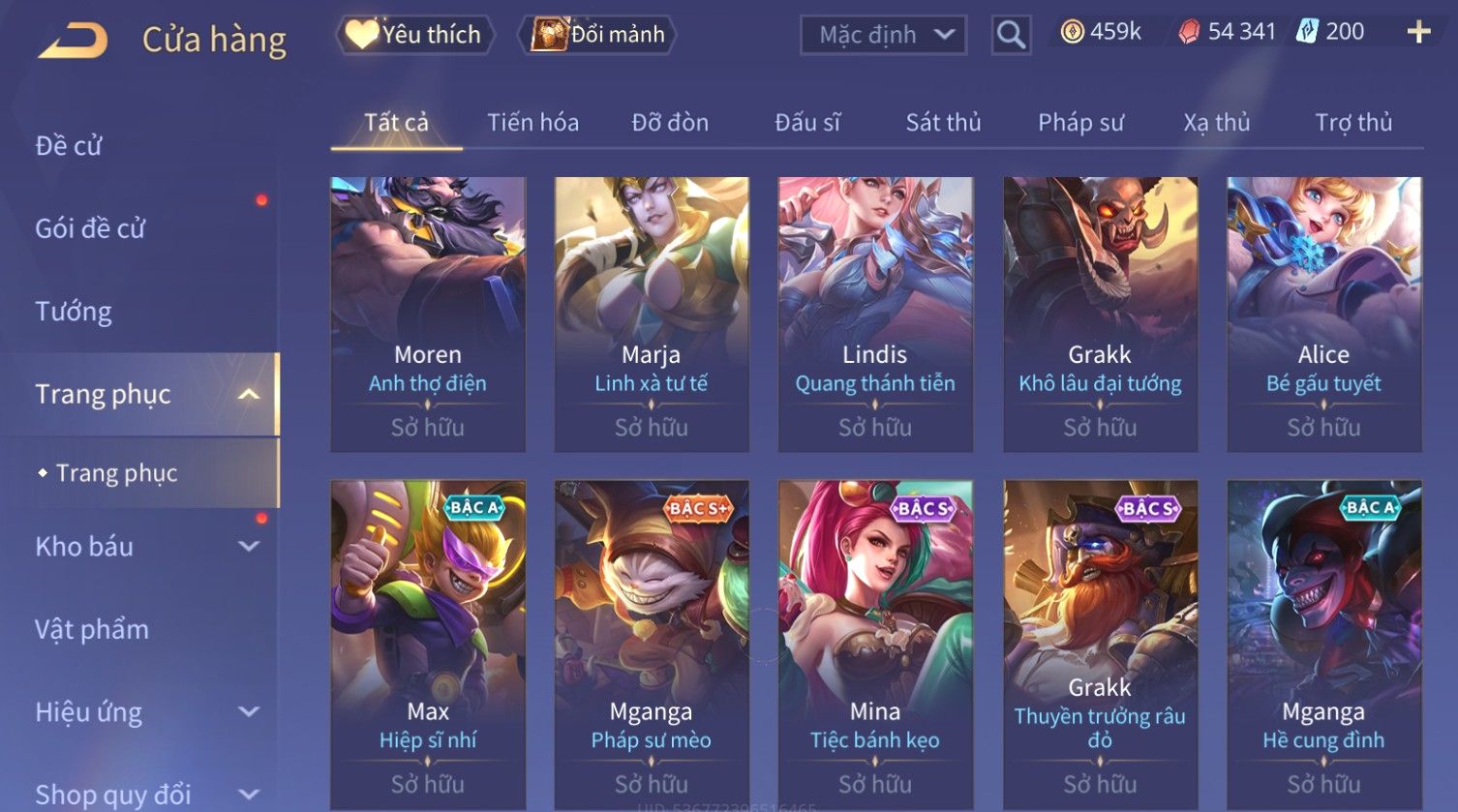
Task: Open Tướng in the sidebar
Action: 74,312
